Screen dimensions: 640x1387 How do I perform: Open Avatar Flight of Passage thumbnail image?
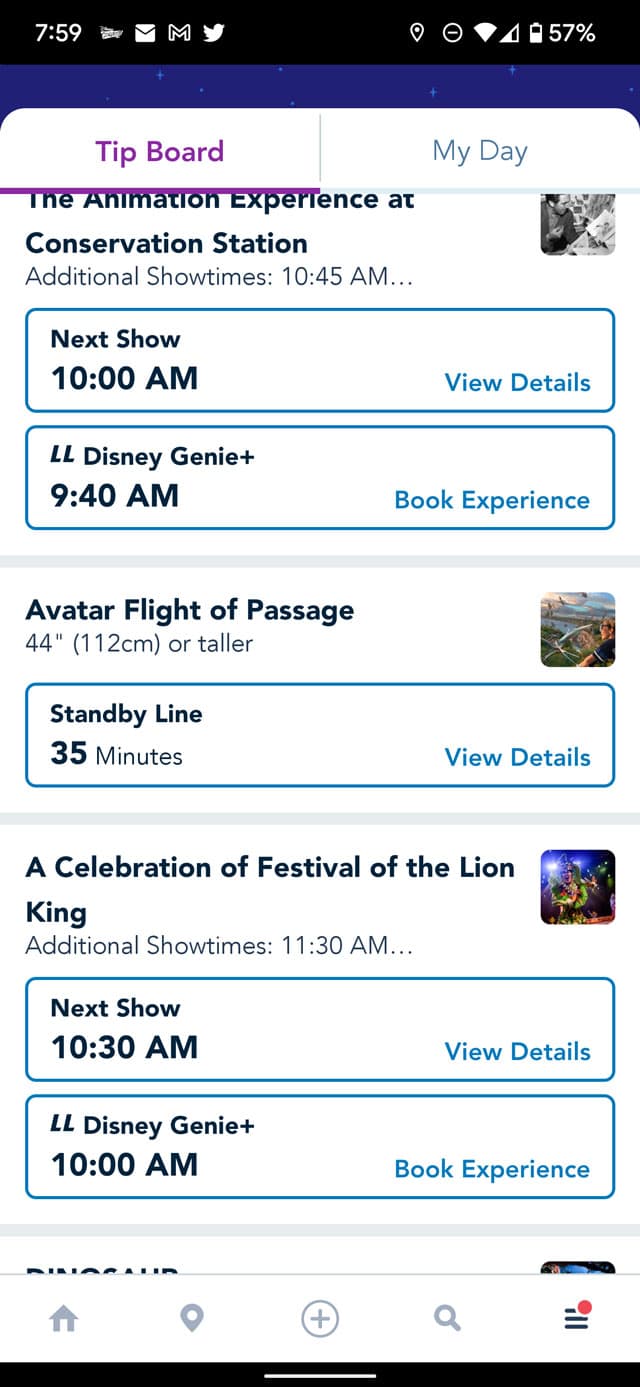coord(577,630)
